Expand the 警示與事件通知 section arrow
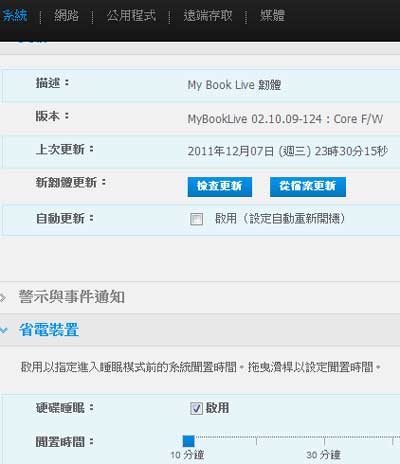The height and width of the screenshot is (464, 400). tap(3, 297)
